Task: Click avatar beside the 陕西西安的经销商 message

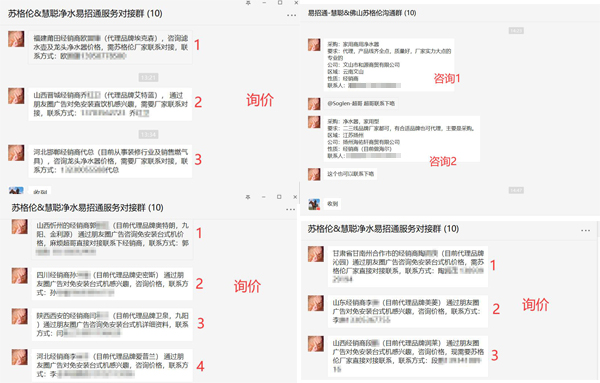Action: pyautogui.click(x=19, y=316)
